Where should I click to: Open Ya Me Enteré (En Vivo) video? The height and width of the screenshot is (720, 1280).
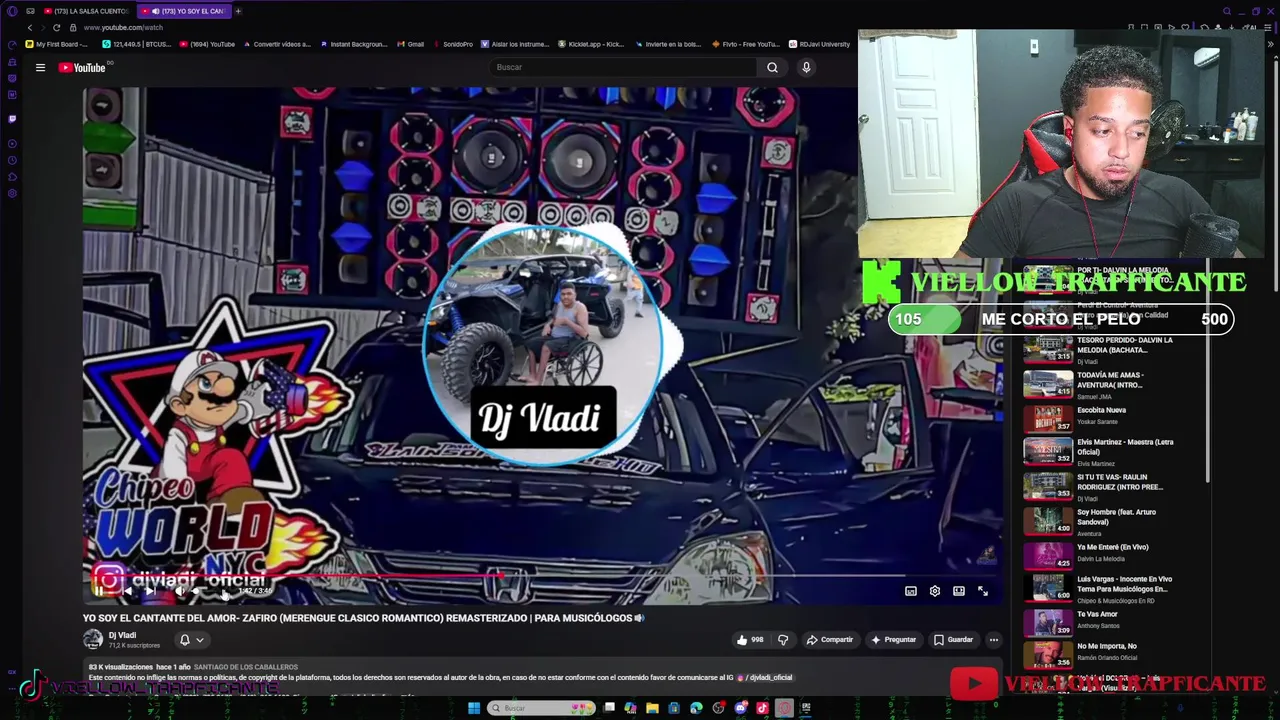[1098, 554]
